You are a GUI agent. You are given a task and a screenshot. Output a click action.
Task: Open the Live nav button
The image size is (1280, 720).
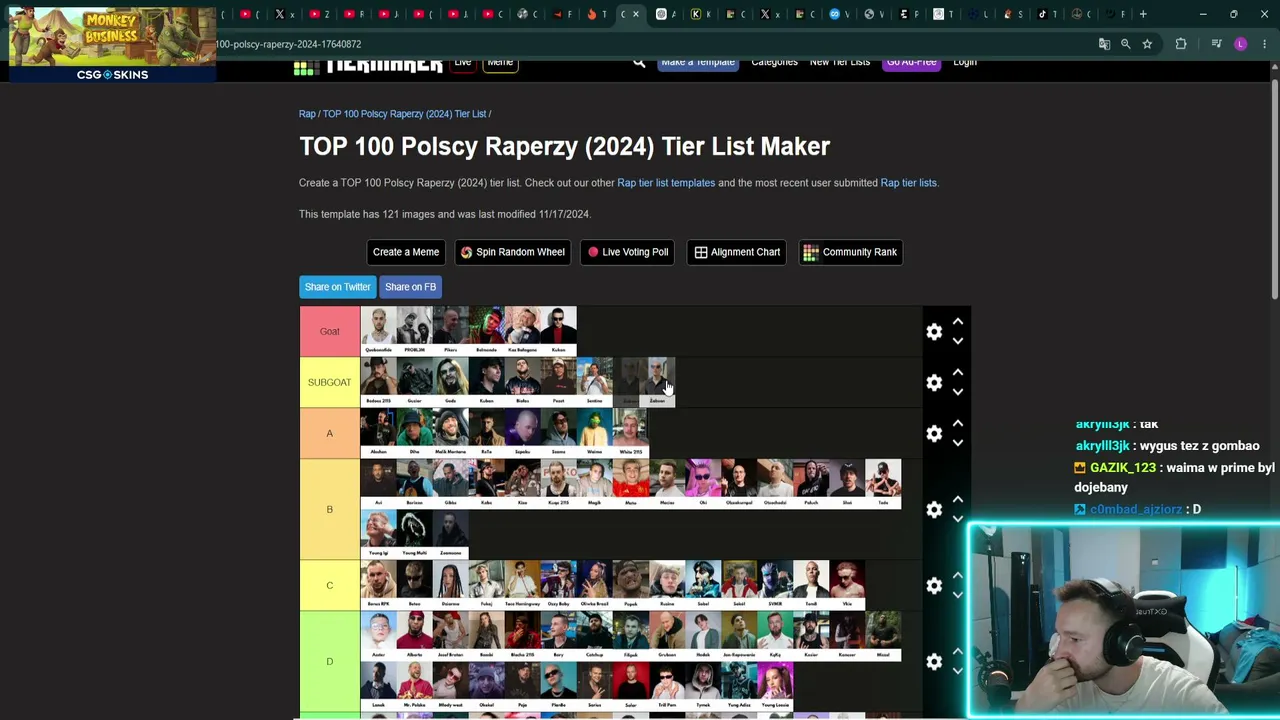[462, 64]
